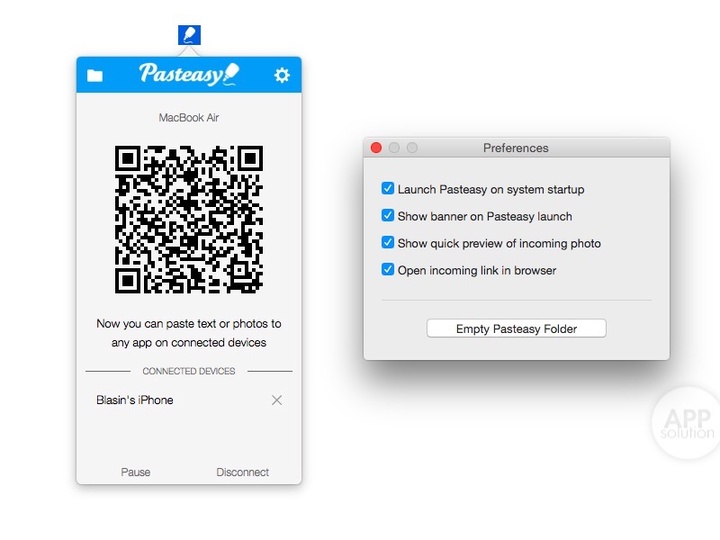Remove Blasin's iPhone with X icon
Screen dimensions: 720x540
tap(277, 400)
